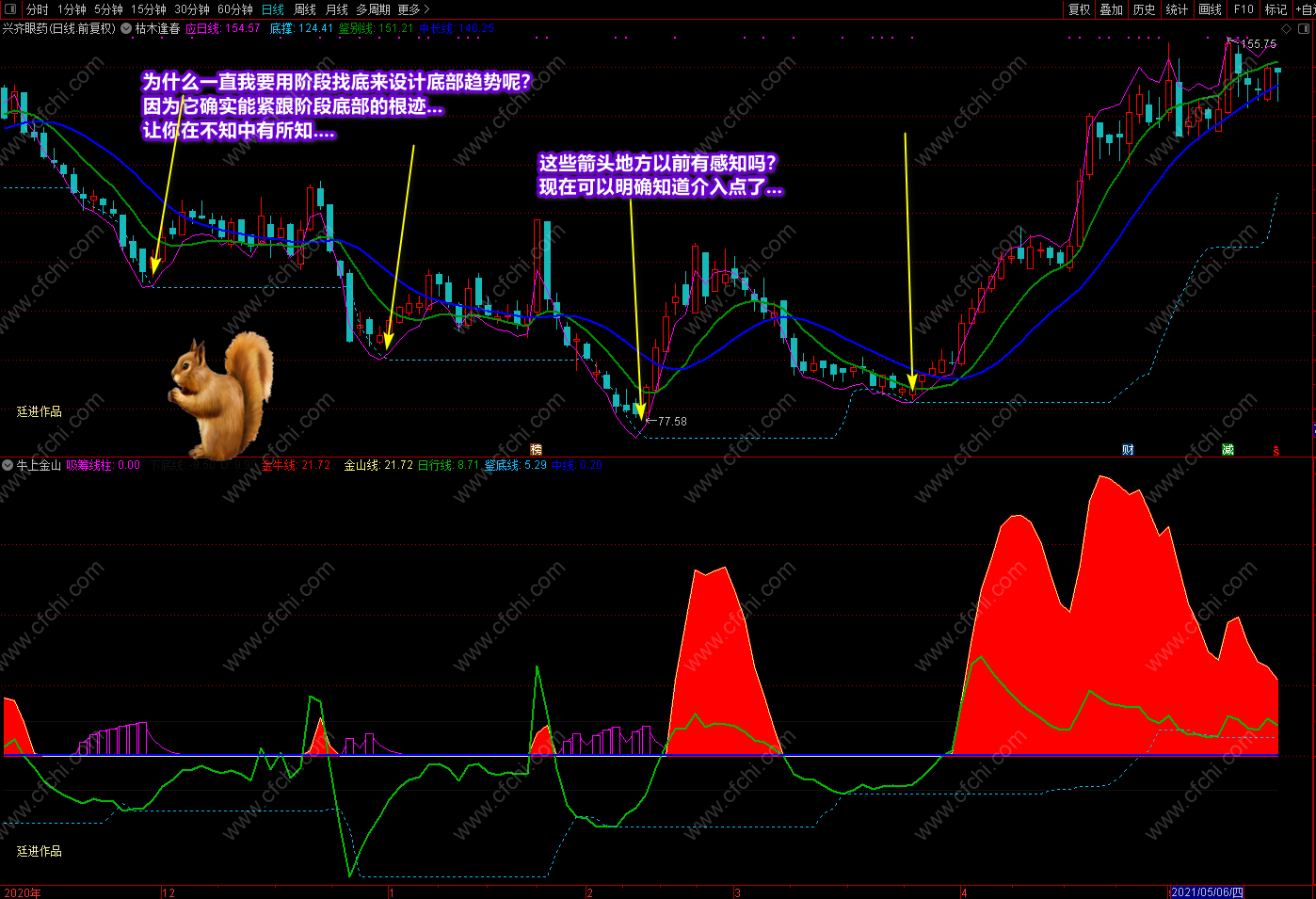
Task: Click the 155.75 high price label
Action: click(x=1259, y=44)
